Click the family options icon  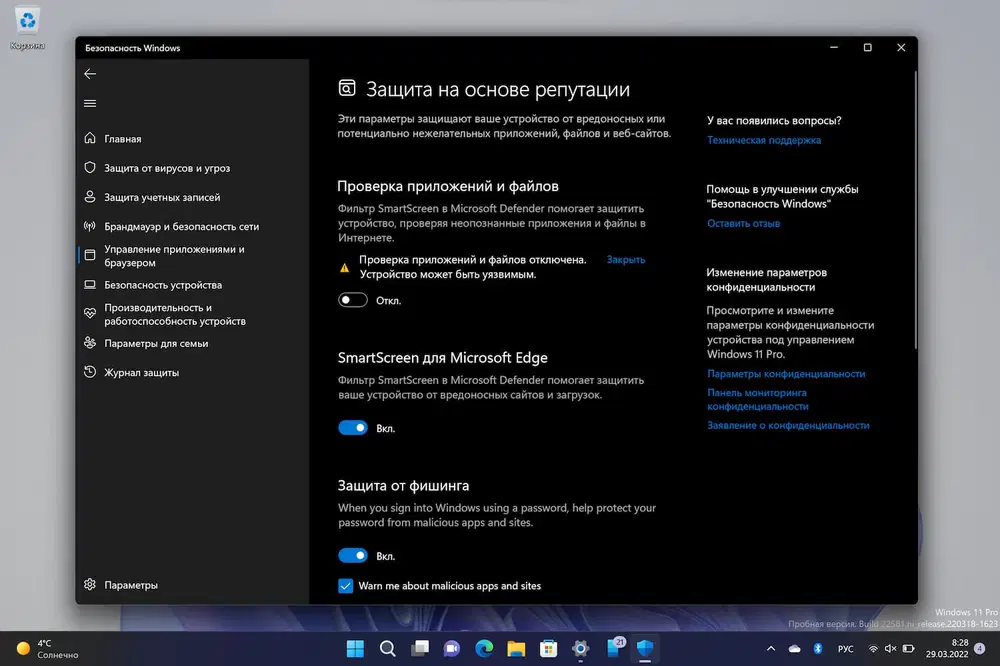(90, 343)
